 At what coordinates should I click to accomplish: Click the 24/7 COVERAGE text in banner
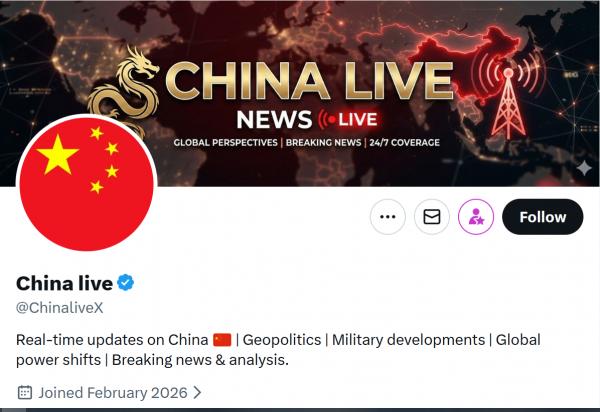click(404, 143)
